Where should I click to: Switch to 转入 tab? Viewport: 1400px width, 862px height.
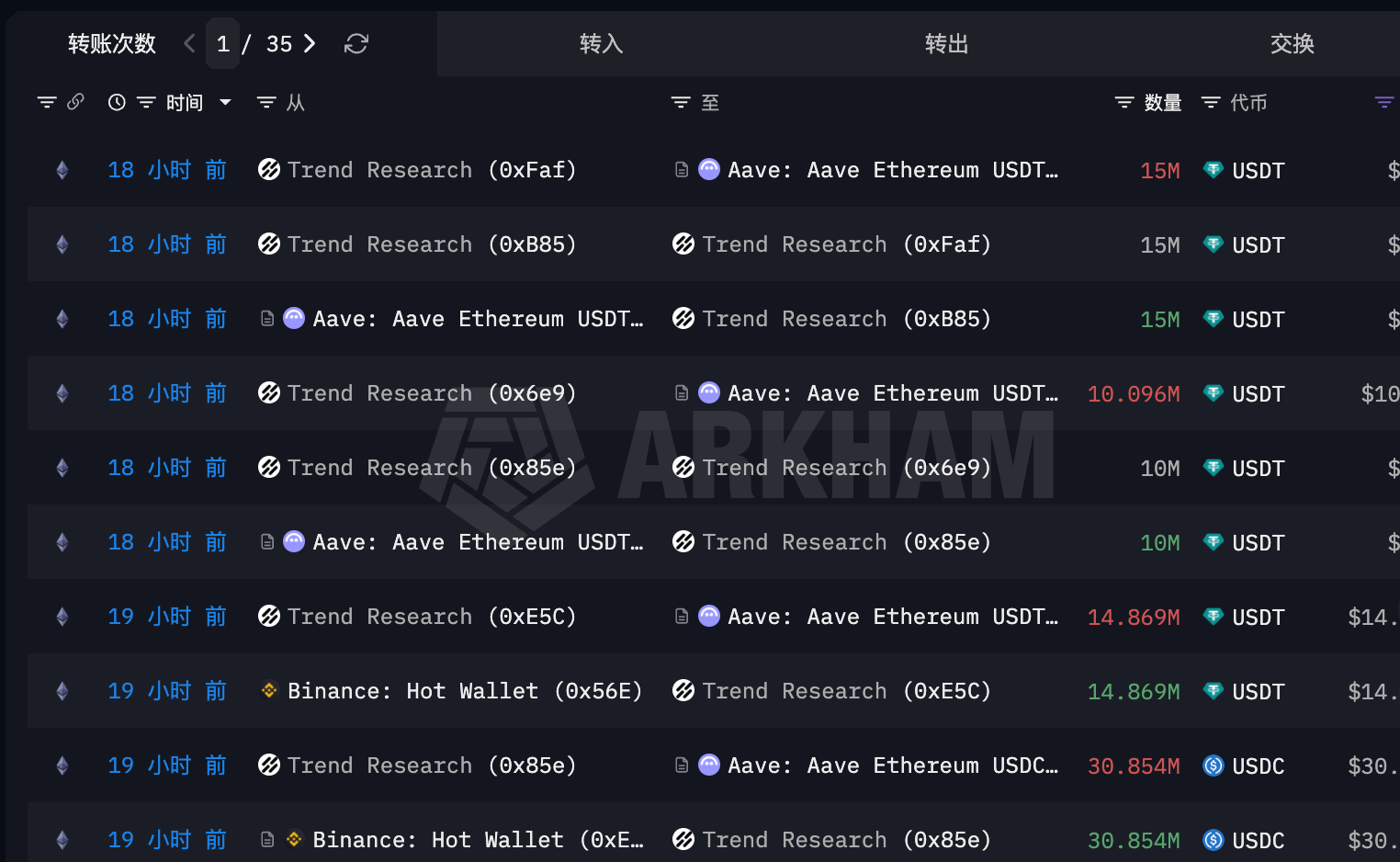click(601, 43)
